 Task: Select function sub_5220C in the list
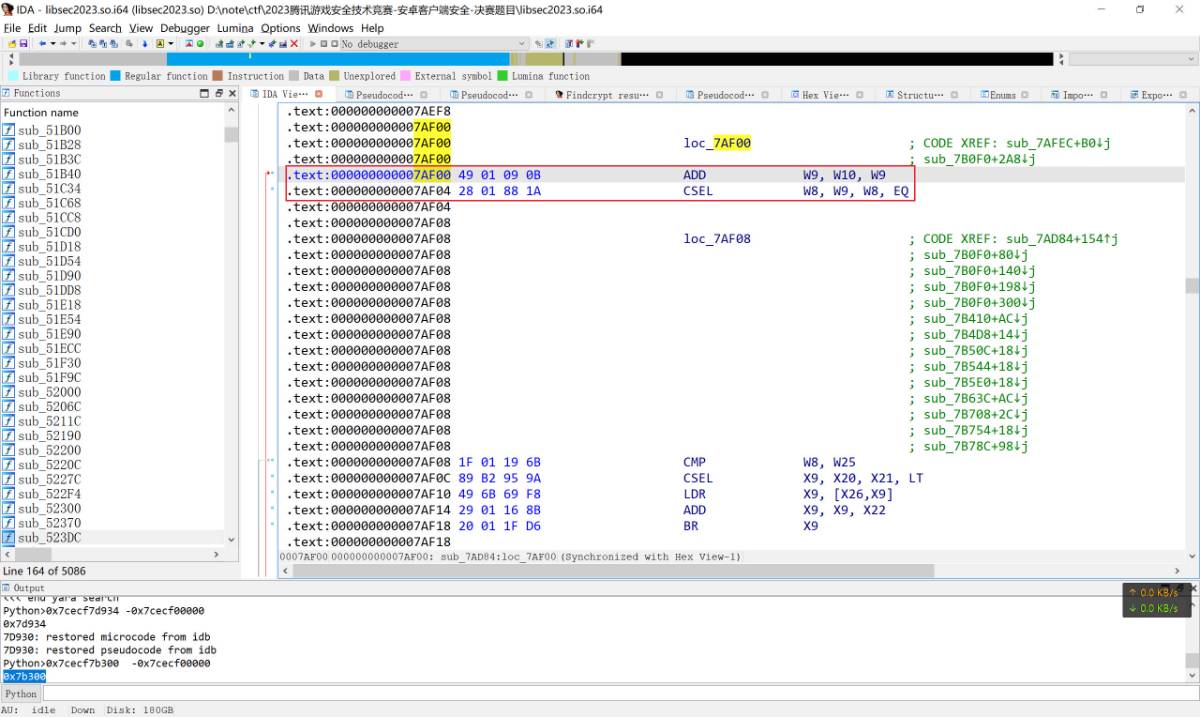[49, 465]
